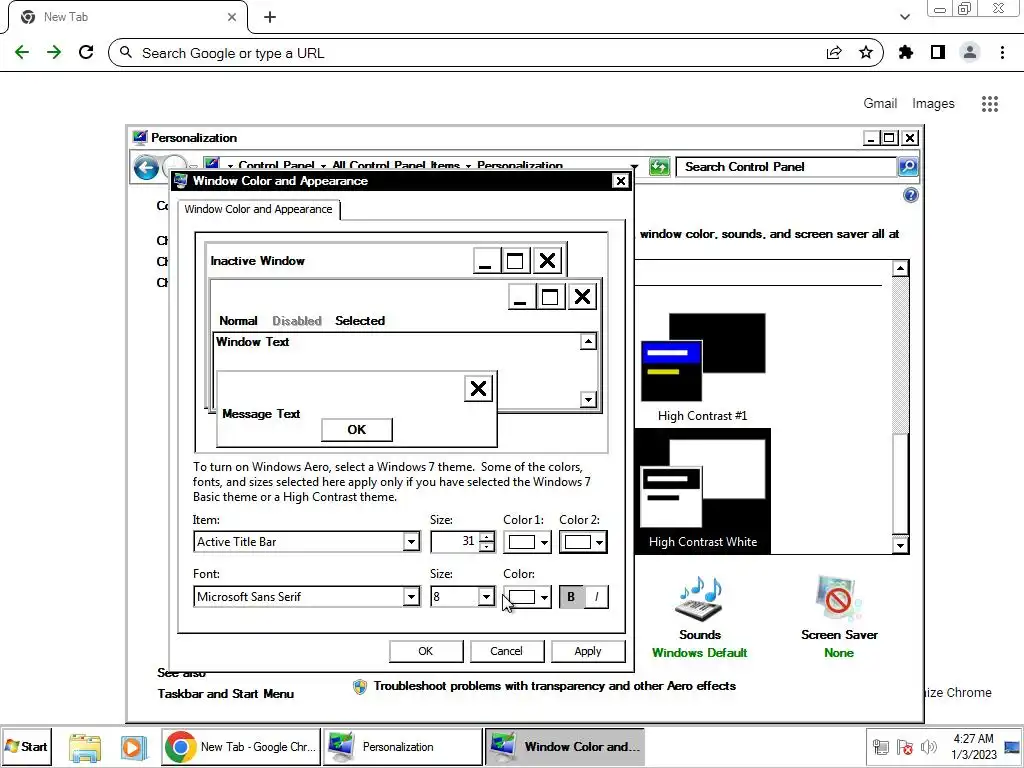Go back in Chrome history
This screenshot has height=768, width=1024.
(22, 52)
